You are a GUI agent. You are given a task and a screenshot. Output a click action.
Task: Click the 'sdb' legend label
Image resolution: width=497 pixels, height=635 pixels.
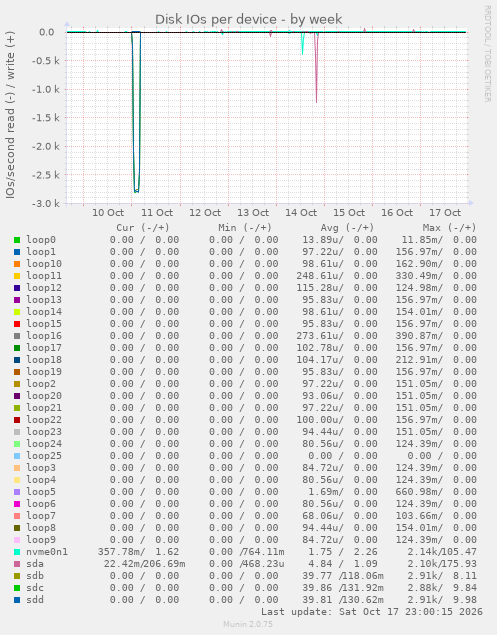point(35,575)
